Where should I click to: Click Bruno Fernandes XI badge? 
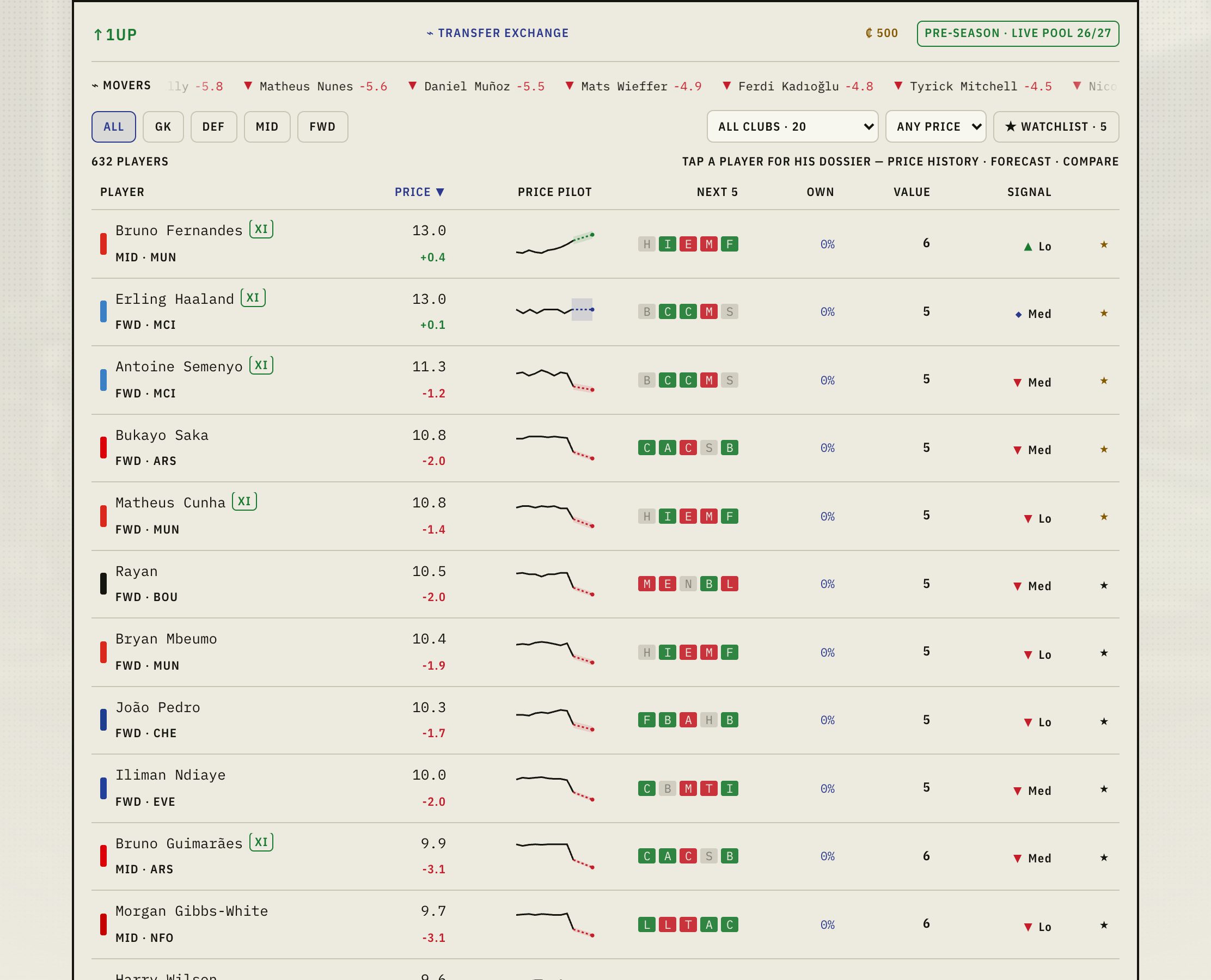[261, 229]
